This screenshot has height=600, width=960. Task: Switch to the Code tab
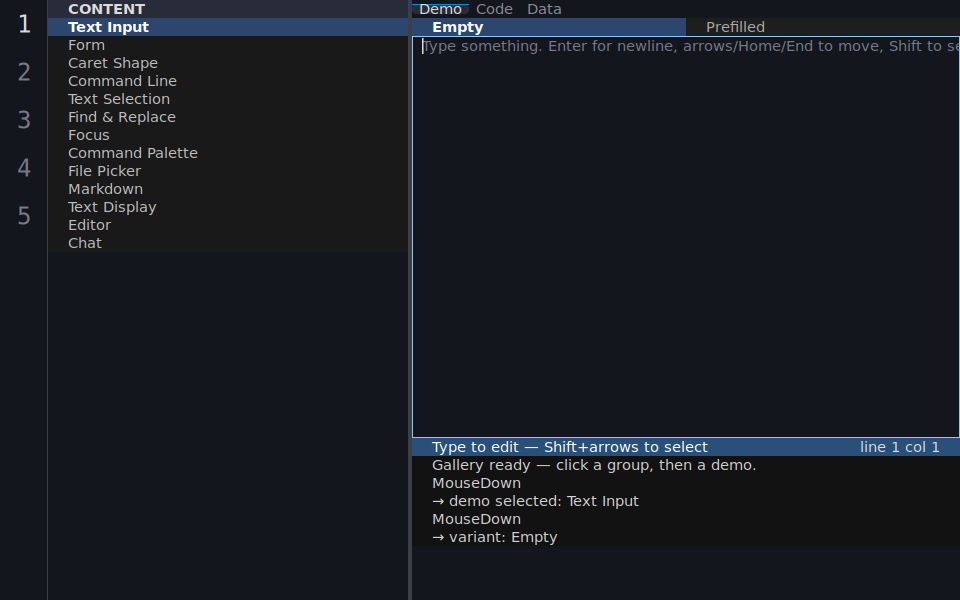click(494, 9)
